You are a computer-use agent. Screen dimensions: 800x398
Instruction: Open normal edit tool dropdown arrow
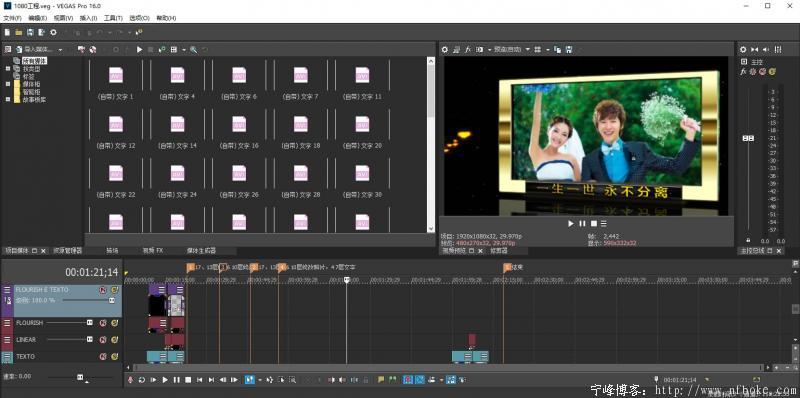pos(259,380)
